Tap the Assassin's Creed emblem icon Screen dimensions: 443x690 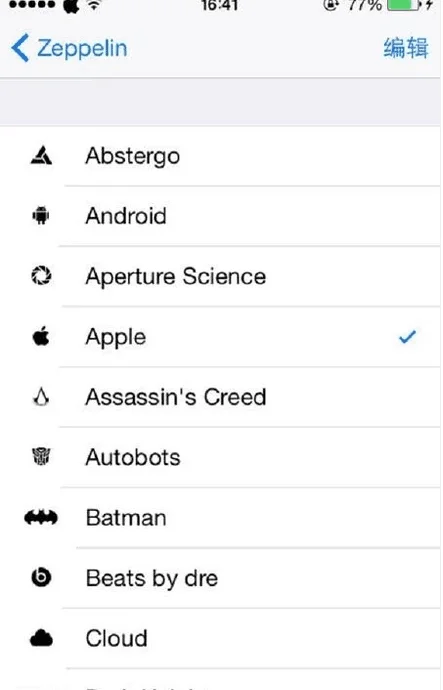coord(41,397)
